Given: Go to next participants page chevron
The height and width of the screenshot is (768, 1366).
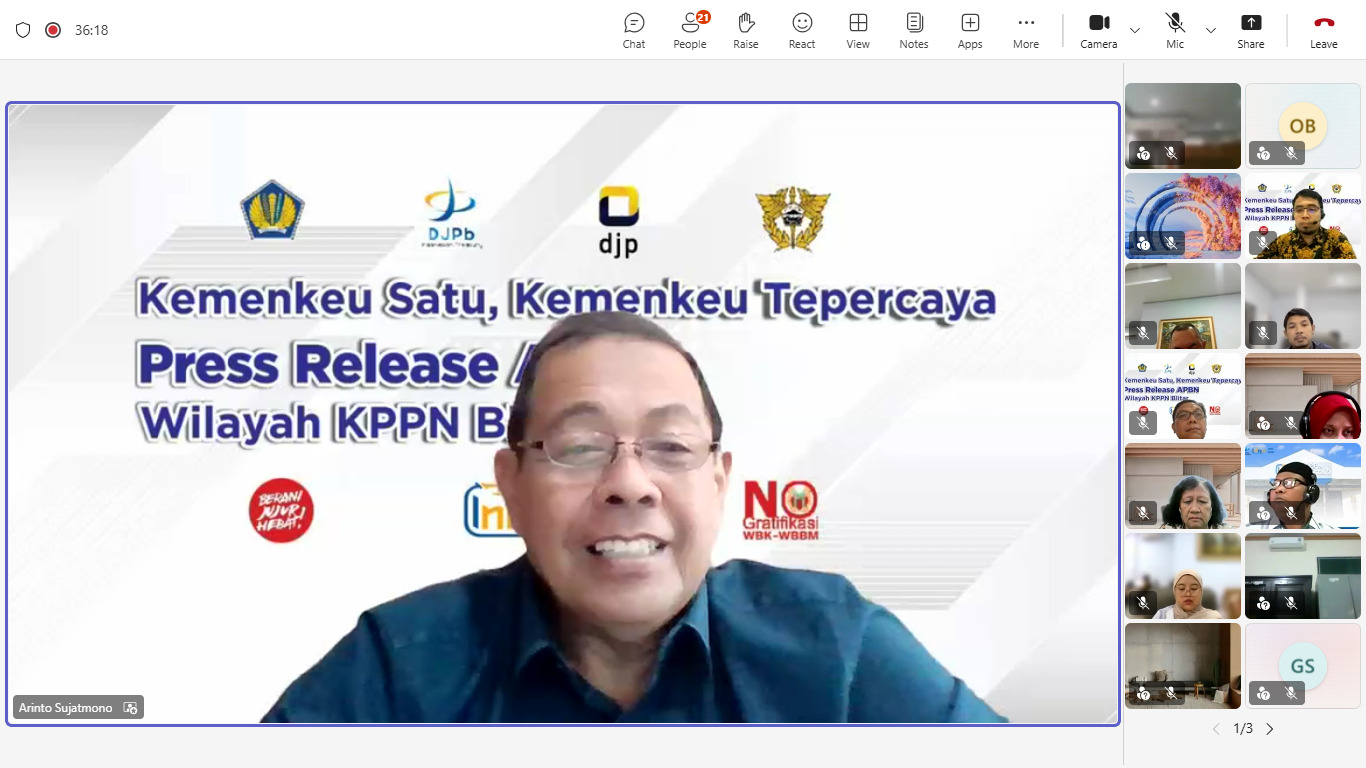Looking at the screenshot, I should point(1270,729).
